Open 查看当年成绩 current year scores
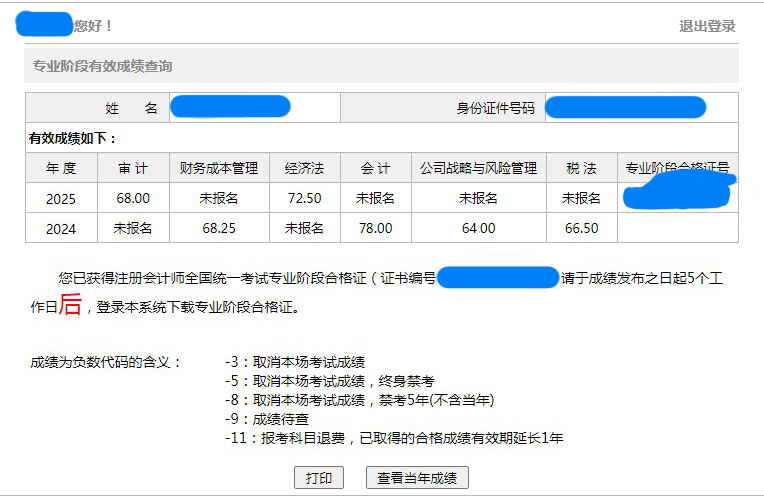The height and width of the screenshot is (497, 764). click(417, 478)
